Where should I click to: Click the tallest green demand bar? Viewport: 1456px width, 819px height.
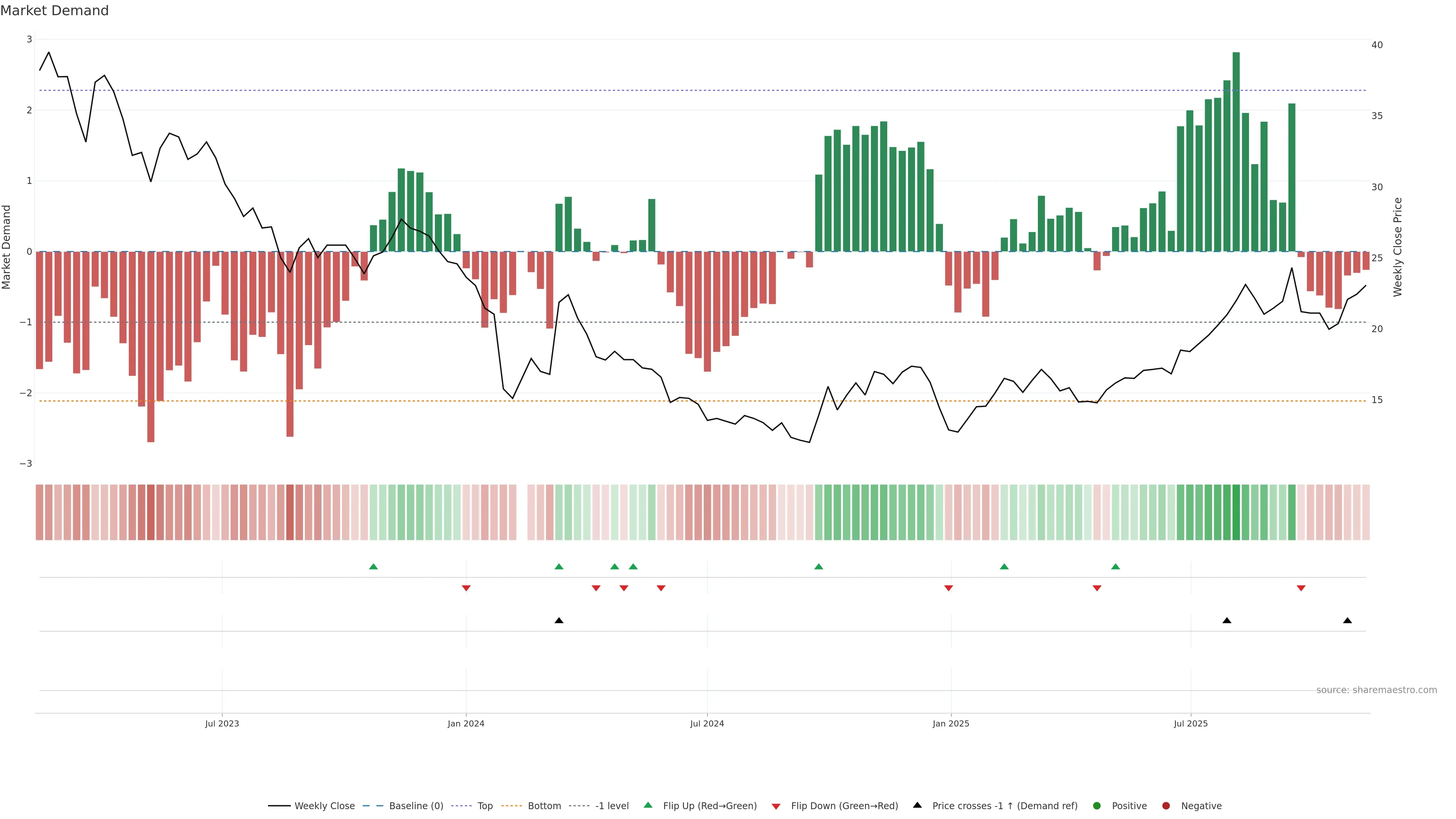pos(1236,152)
